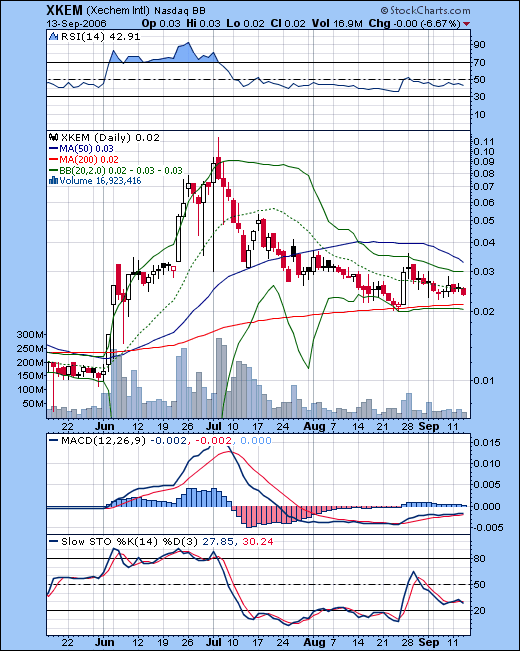
Task: Click the Slow STO %K(14) legend marker
Action: [54, 541]
